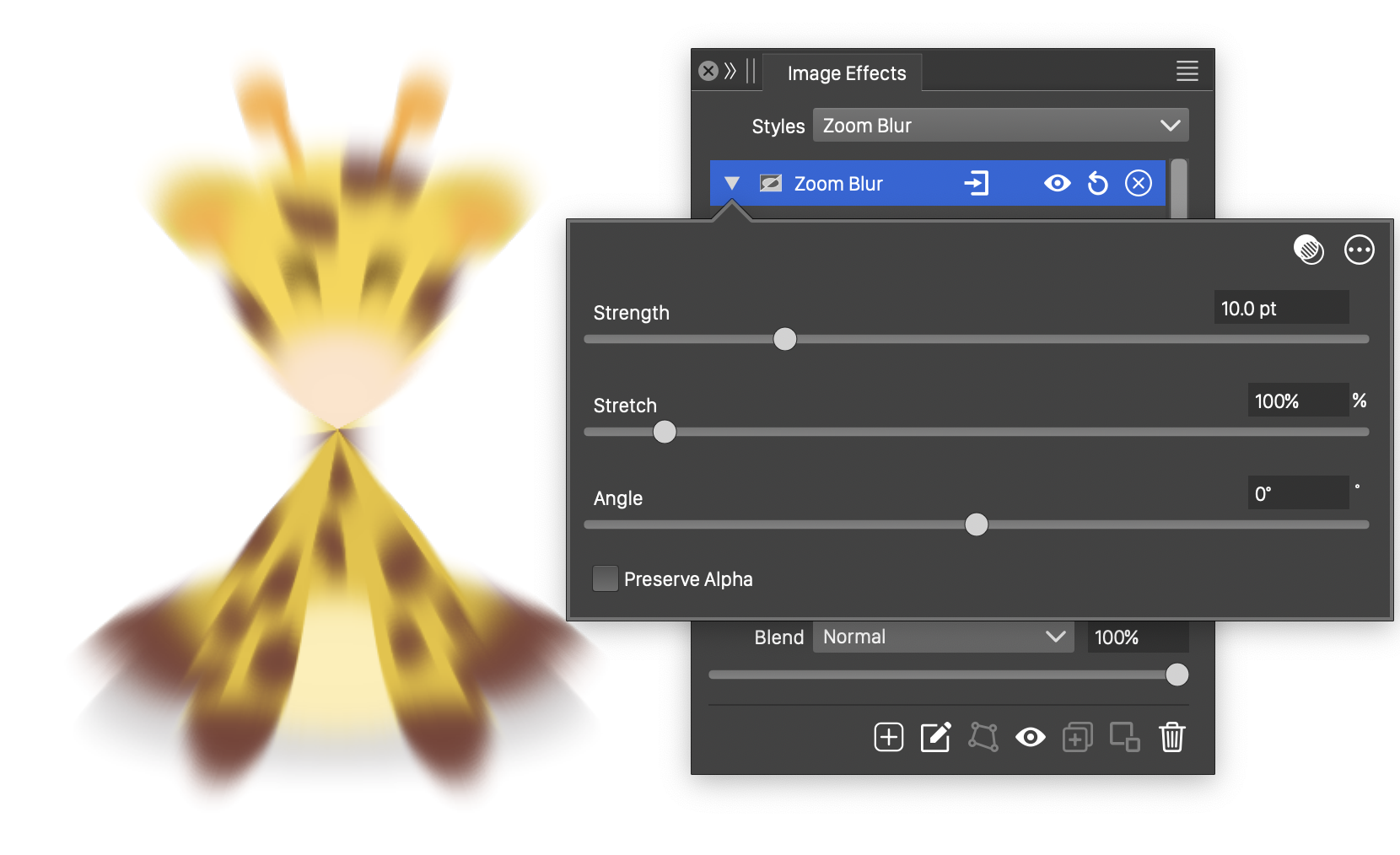Image resolution: width=1400 pixels, height=855 pixels.
Task: Remove the Zoom Blur effect with X icon
Action: pyautogui.click(x=1138, y=184)
